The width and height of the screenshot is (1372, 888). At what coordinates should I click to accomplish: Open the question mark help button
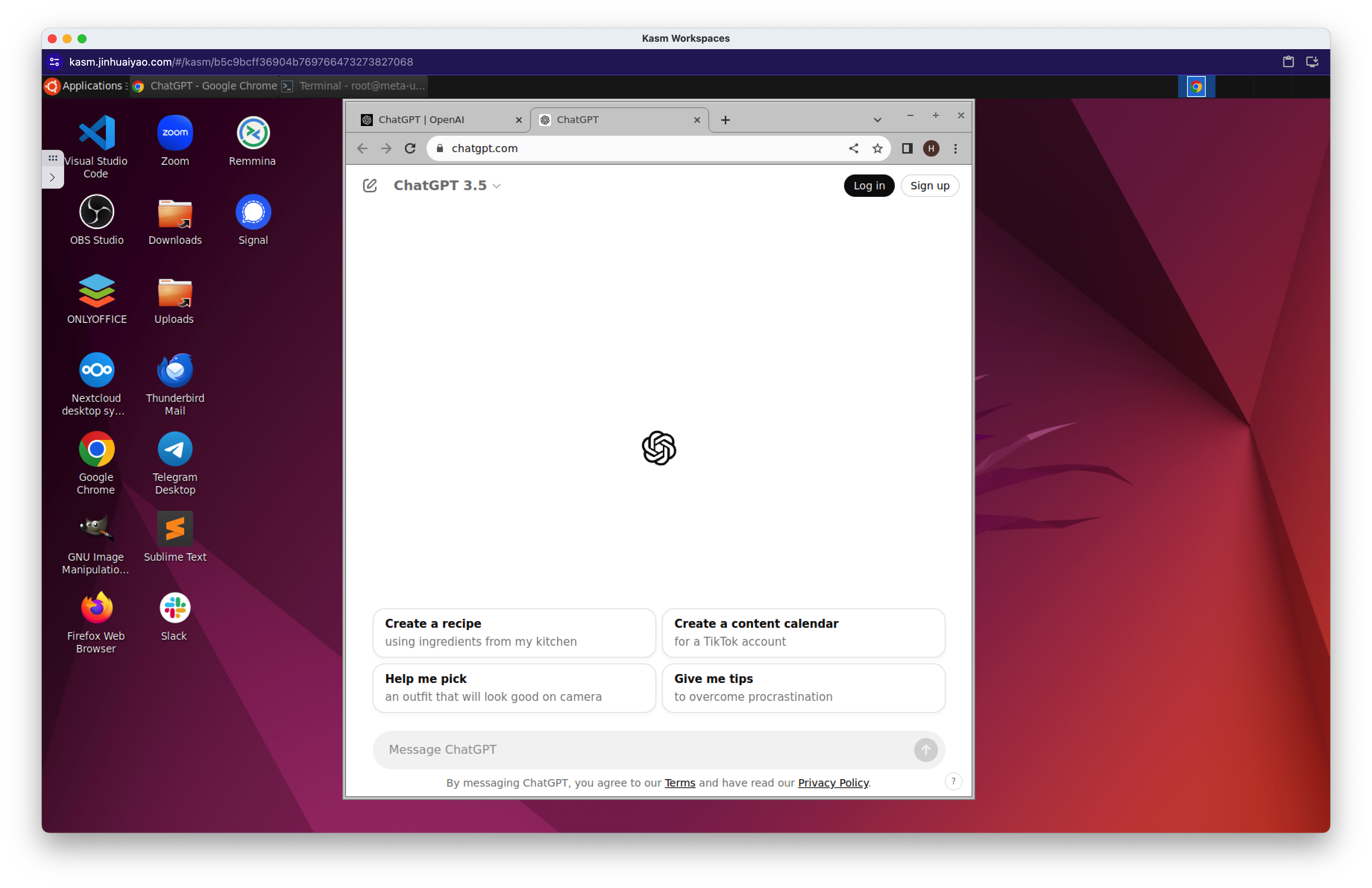coord(953,781)
